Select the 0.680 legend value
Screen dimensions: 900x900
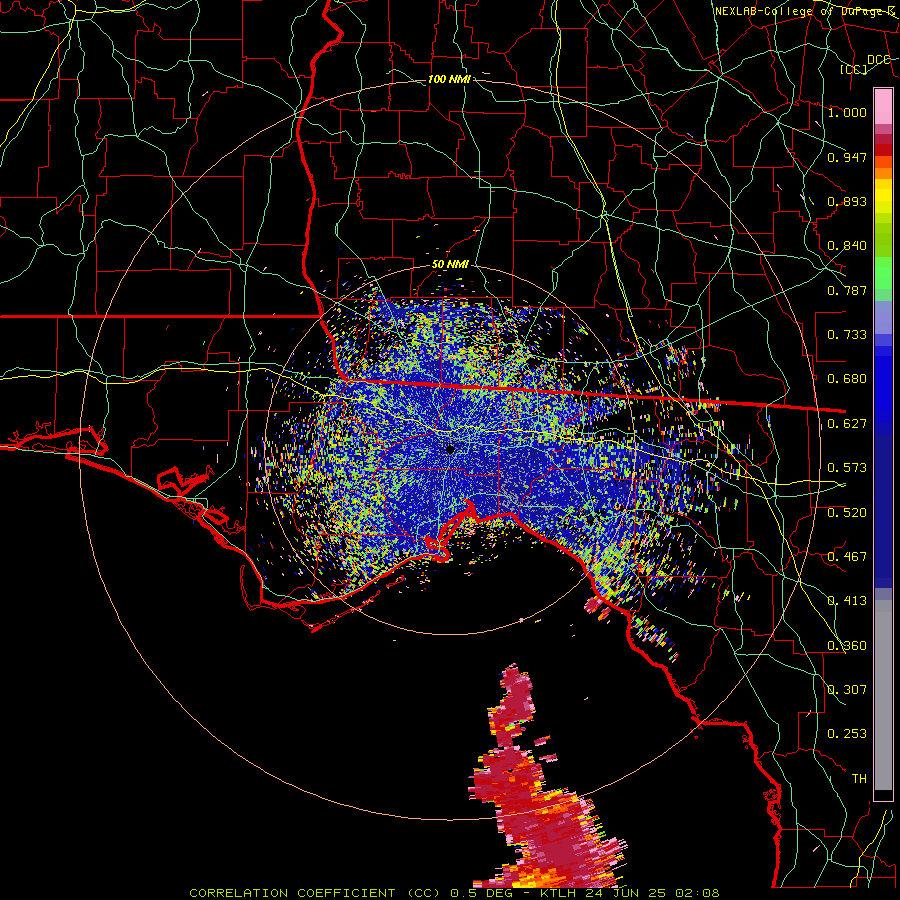(847, 379)
